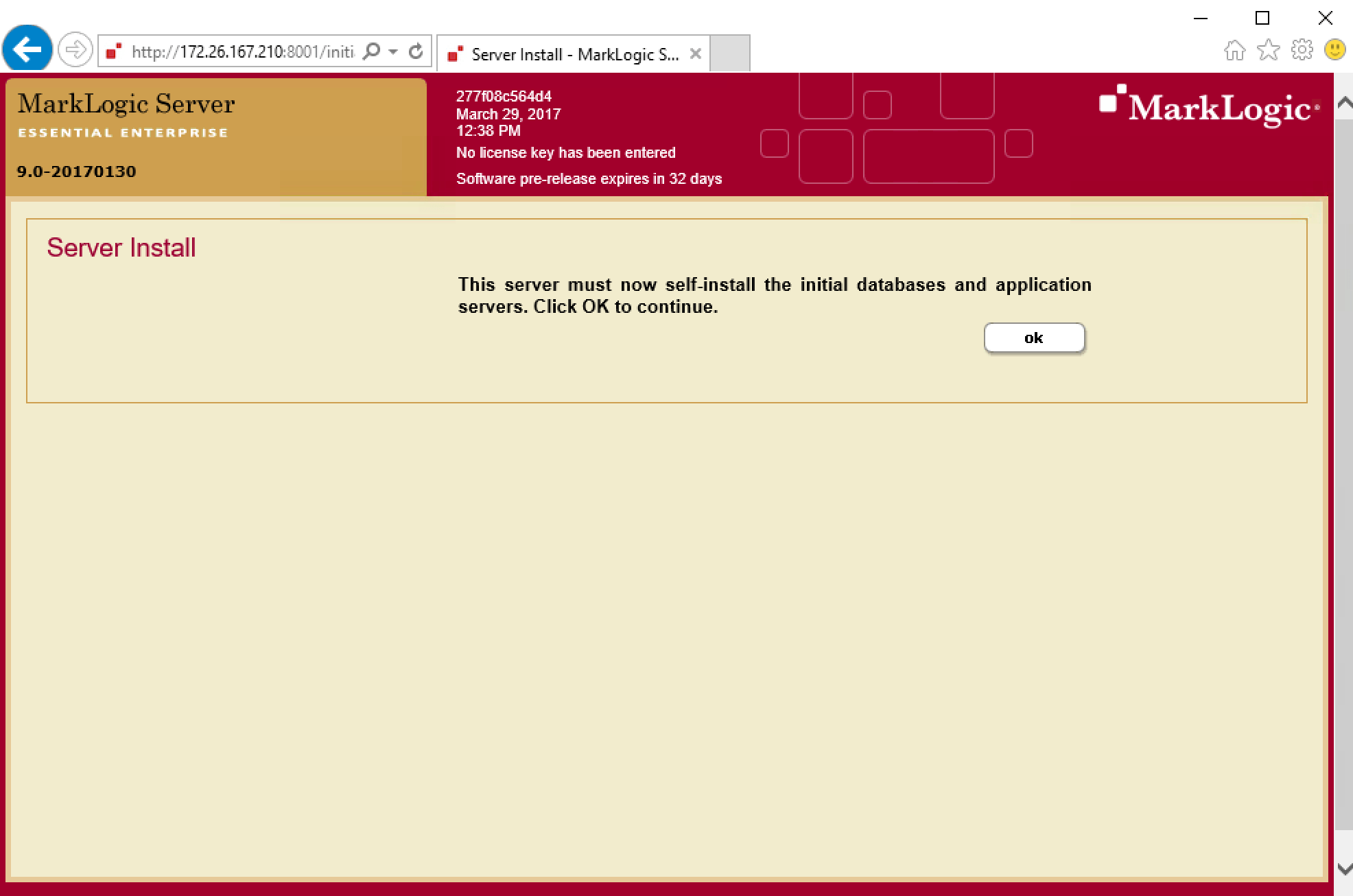1353x896 pixels.
Task: Go to the browser Home page icon
Action: tap(1234, 50)
